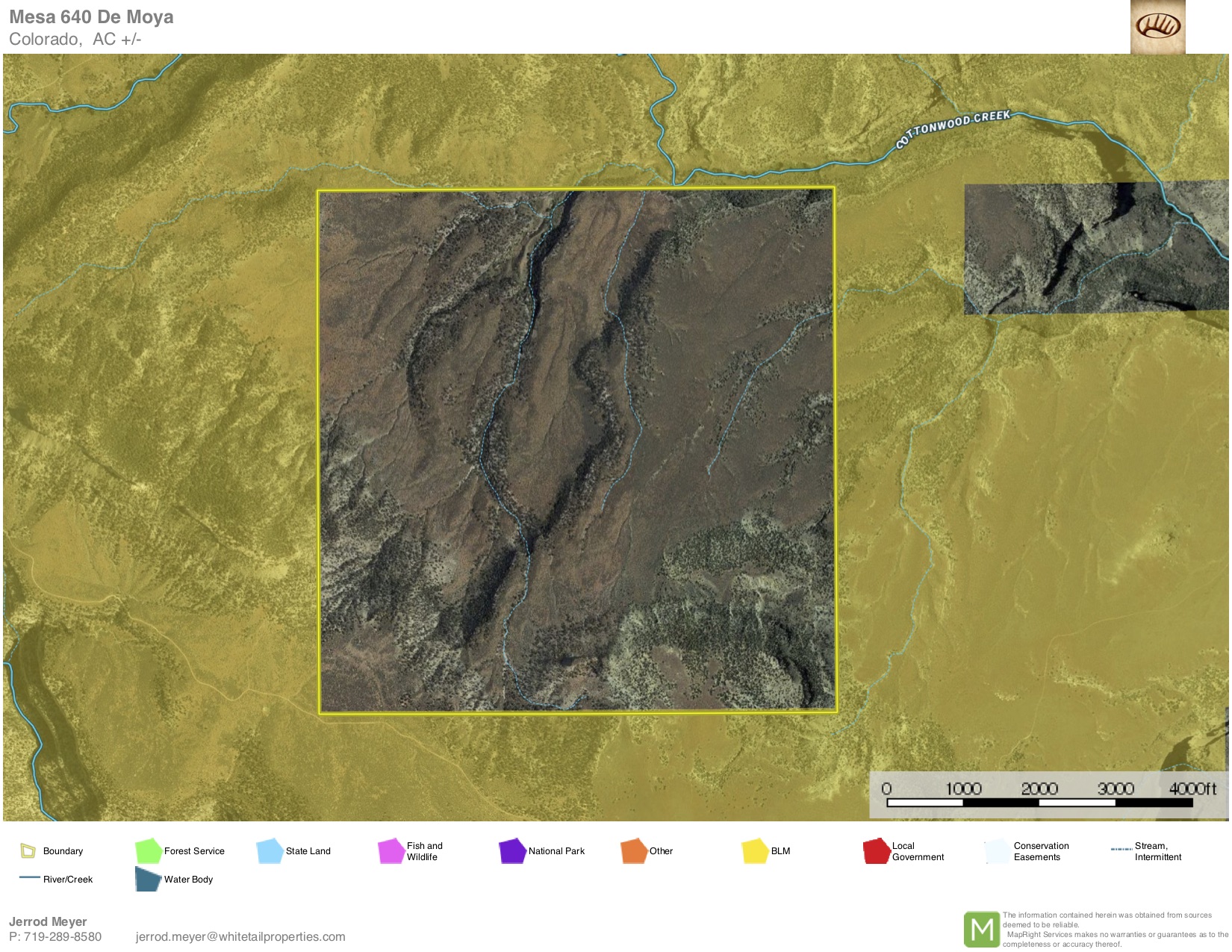Click the Mesa 640 De Moya title
1232x952 pixels.
pos(91,17)
